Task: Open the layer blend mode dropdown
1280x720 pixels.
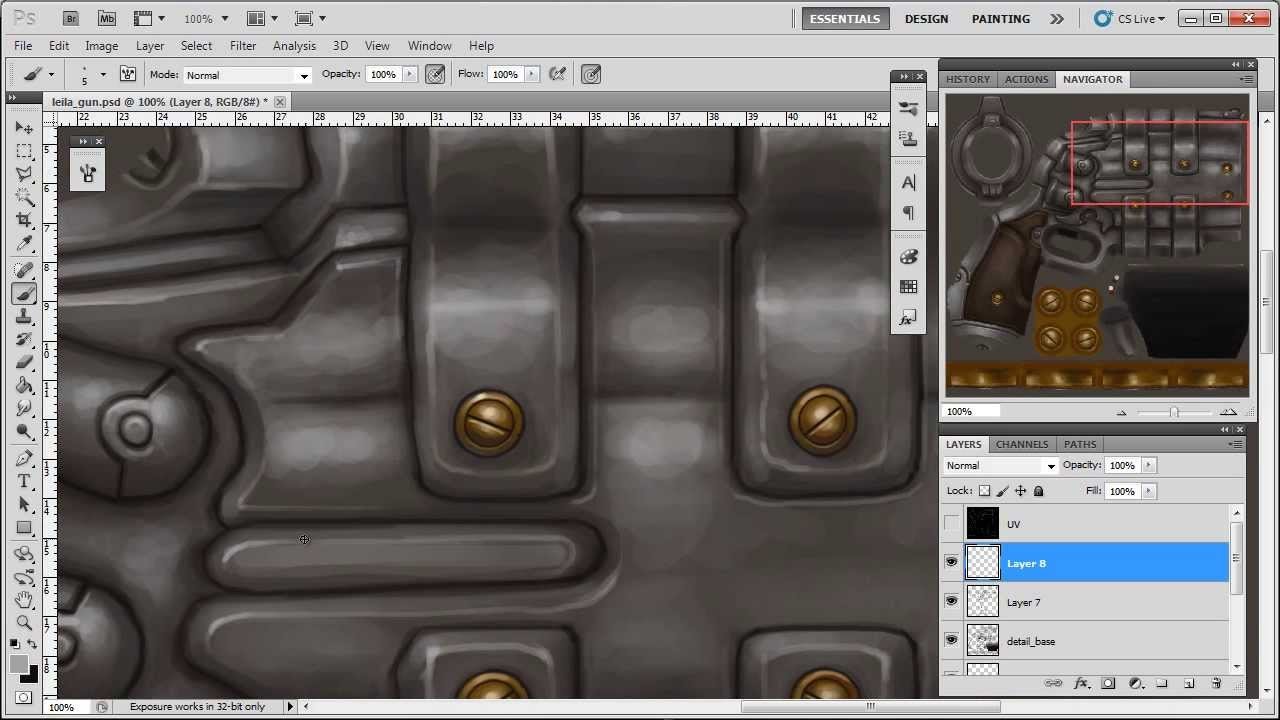Action: 1000,465
